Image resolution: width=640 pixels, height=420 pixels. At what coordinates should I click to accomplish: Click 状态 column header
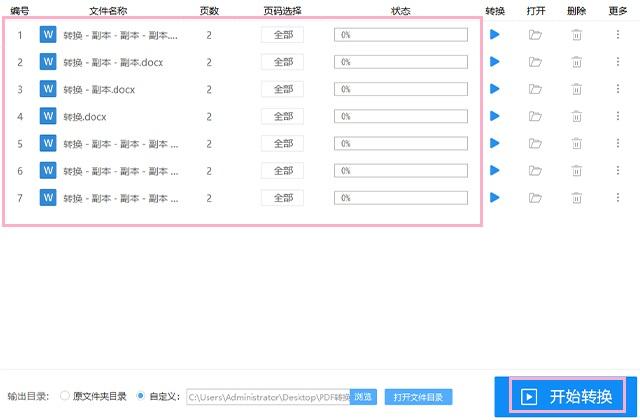(400, 11)
